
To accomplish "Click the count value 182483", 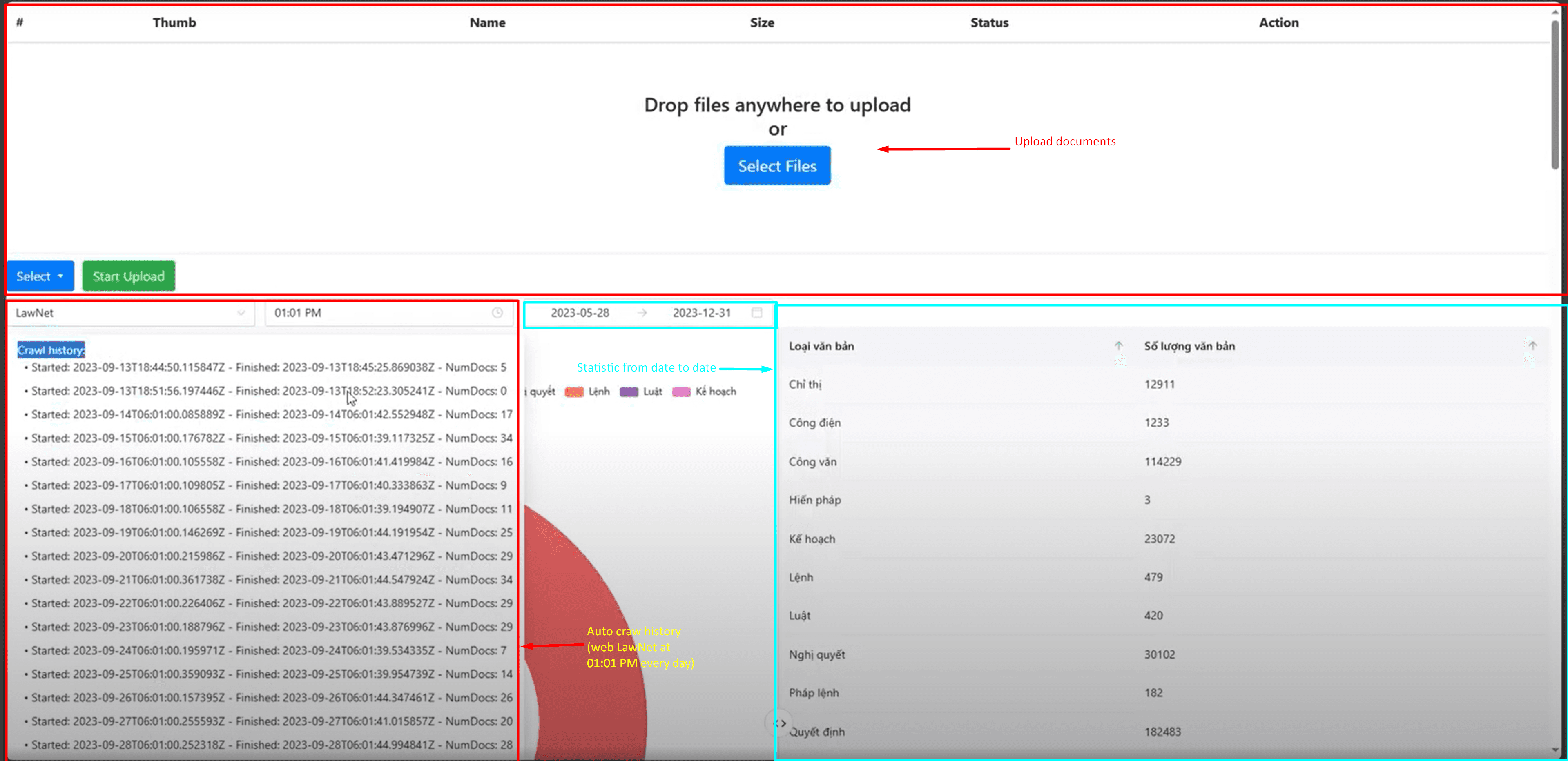I will point(1162,732).
